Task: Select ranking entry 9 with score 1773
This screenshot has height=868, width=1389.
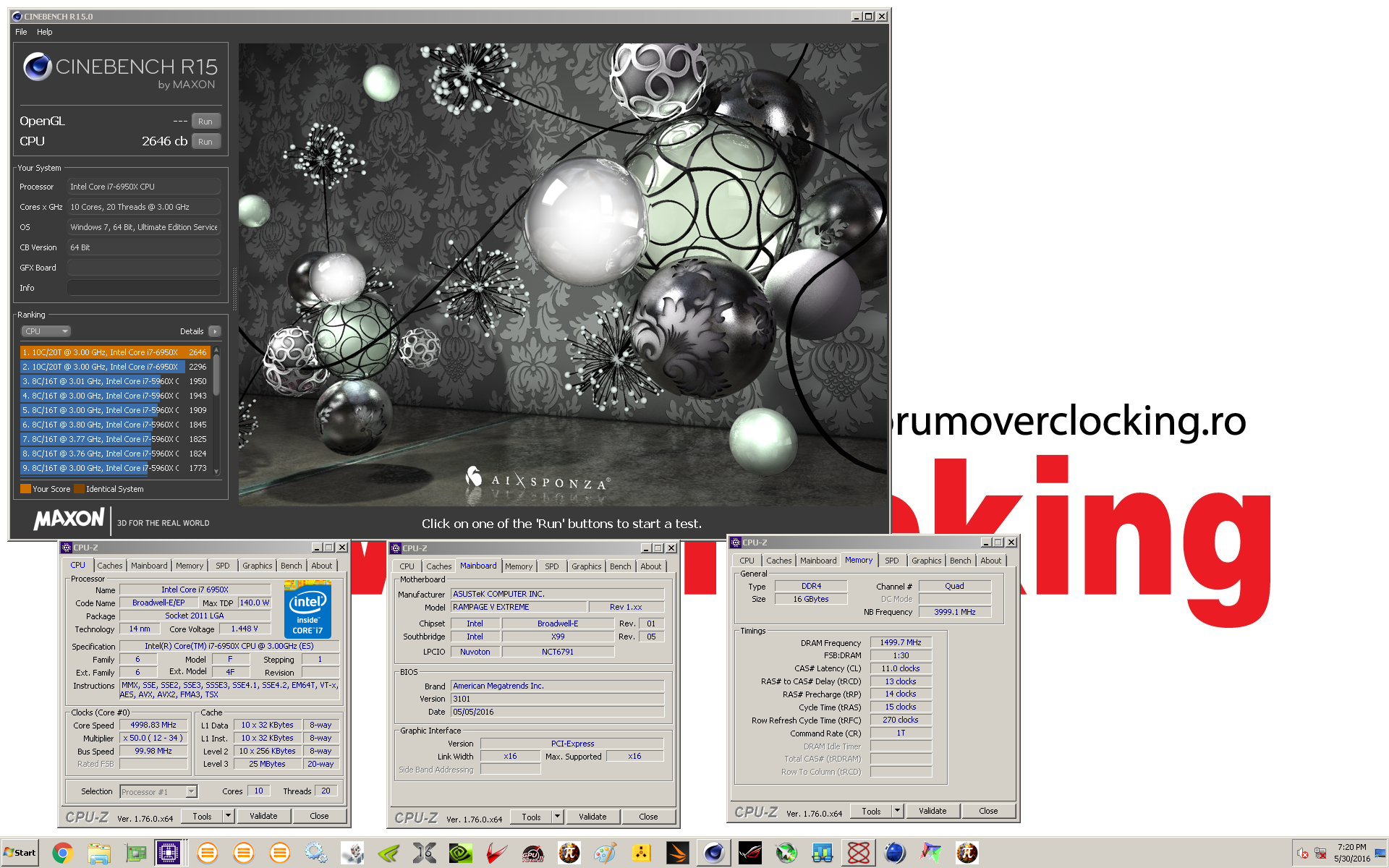Action: pyautogui.click(x=115, y=468)
